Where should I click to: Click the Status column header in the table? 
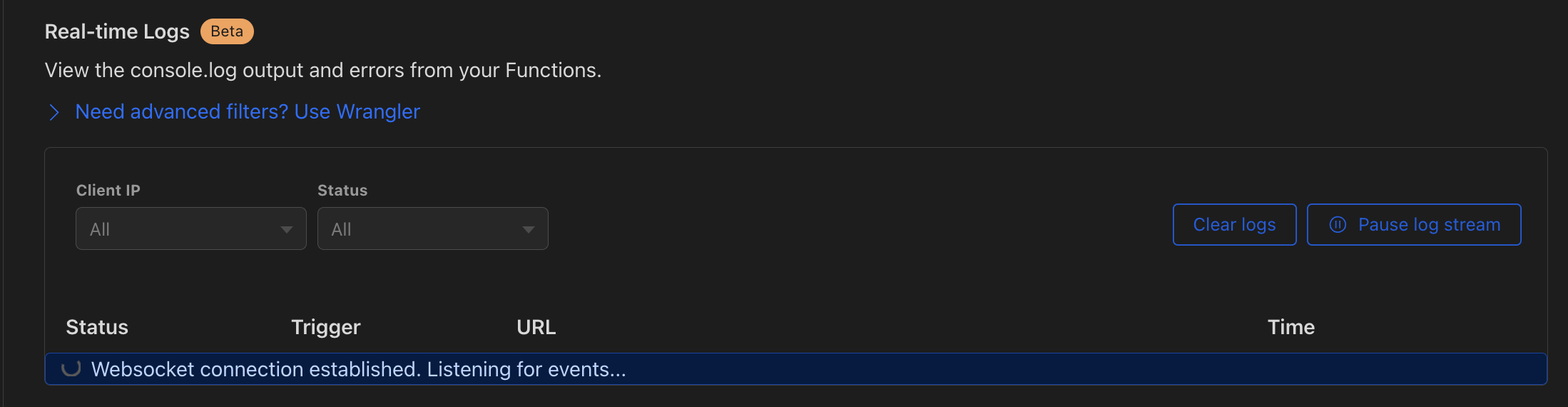point(97,327)
